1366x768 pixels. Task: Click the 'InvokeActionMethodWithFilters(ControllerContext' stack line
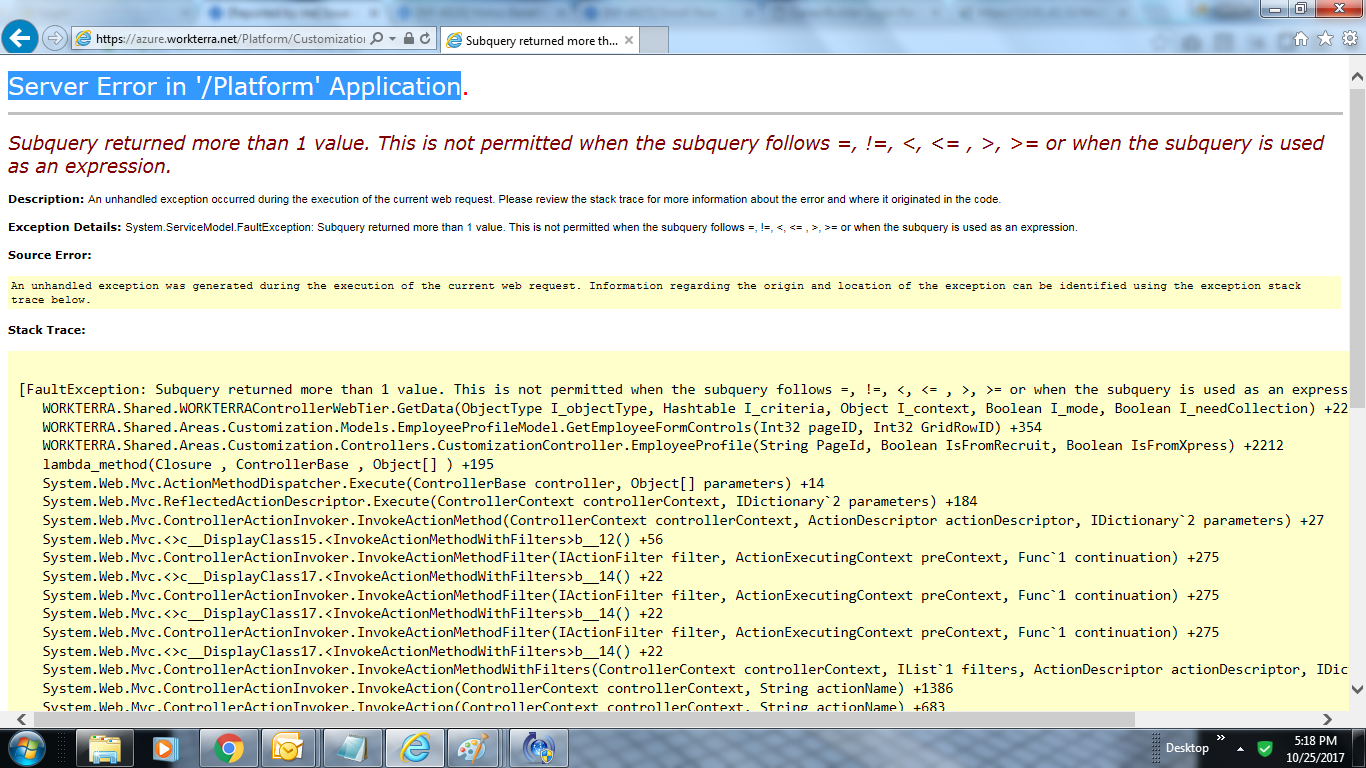pos(695,669)
